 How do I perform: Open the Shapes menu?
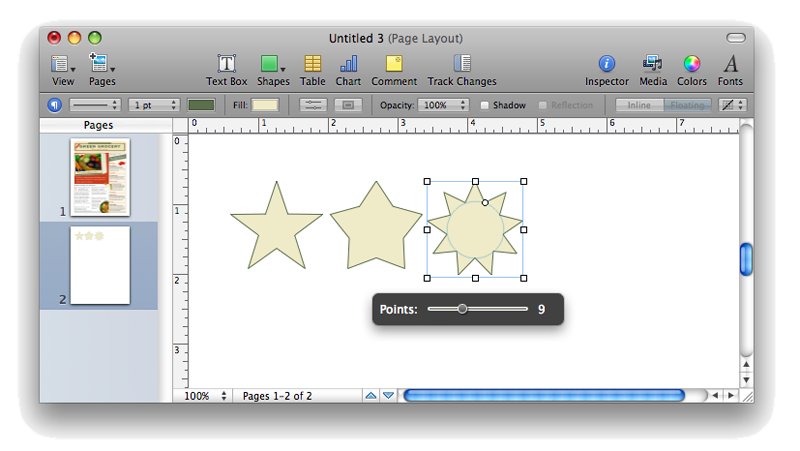click(272, 70)
